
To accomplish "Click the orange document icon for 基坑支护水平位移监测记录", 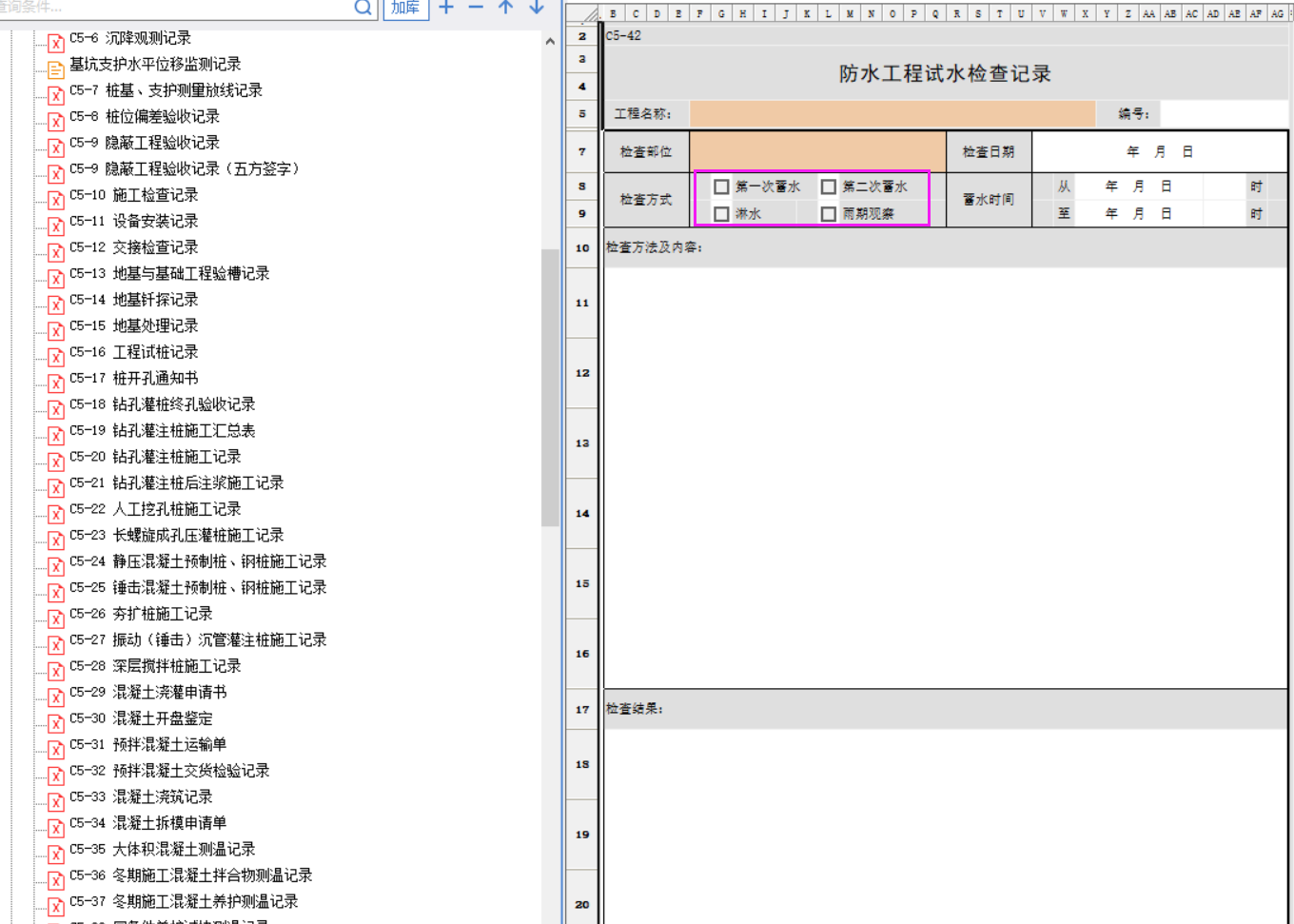I will [56, 69].
